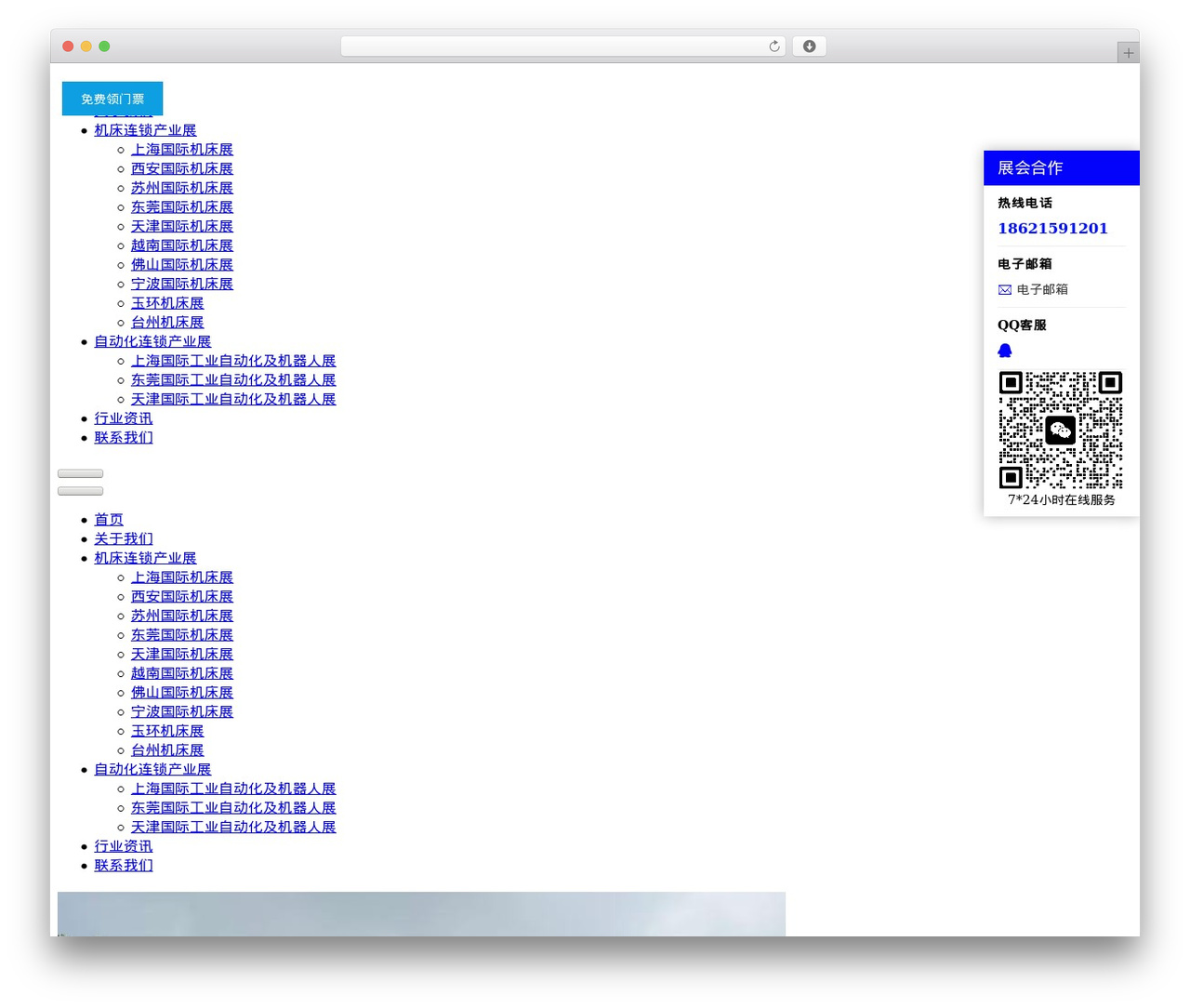Screen dimensions: 1190x1008
Task: Open the 首页 link
Action: [109, 520]
